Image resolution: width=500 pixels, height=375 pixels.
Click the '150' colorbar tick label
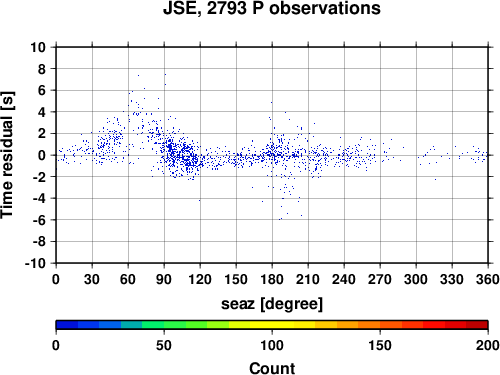(x=380, y=345)
